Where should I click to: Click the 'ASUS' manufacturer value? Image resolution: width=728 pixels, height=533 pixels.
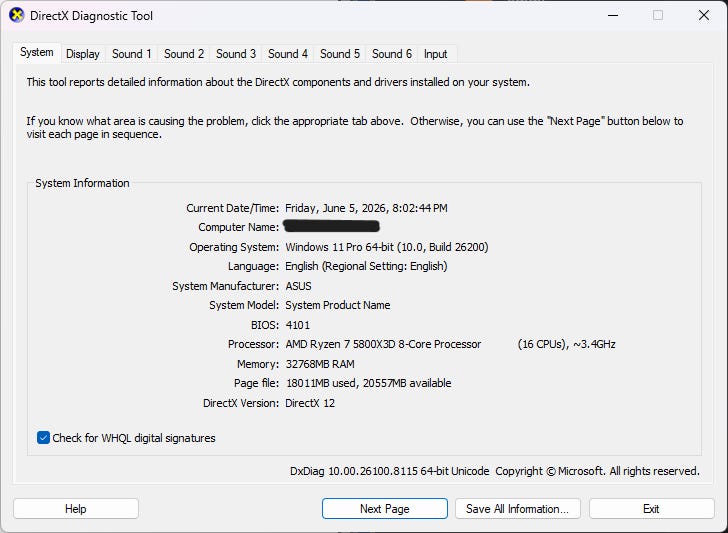tap(299, 286)
